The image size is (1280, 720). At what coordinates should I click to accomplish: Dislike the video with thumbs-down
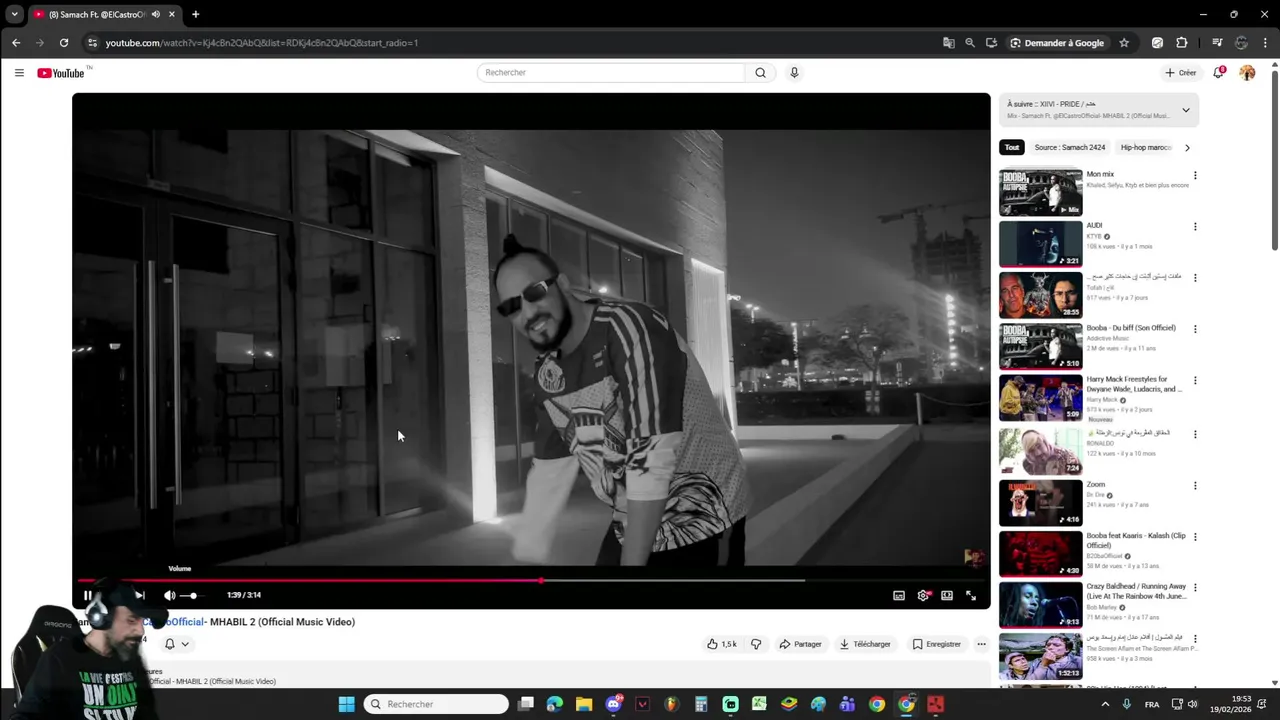(756, 644)
